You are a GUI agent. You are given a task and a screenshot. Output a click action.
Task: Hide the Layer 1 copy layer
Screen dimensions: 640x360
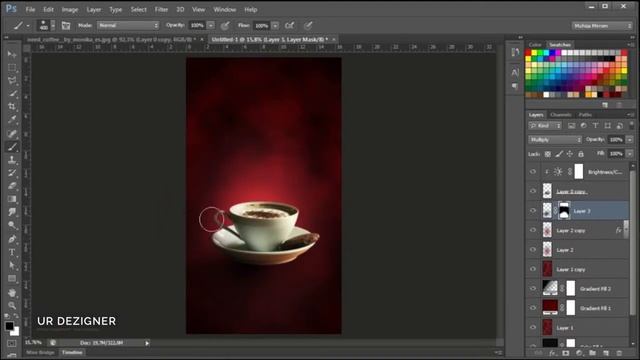[x=533, y=269]
